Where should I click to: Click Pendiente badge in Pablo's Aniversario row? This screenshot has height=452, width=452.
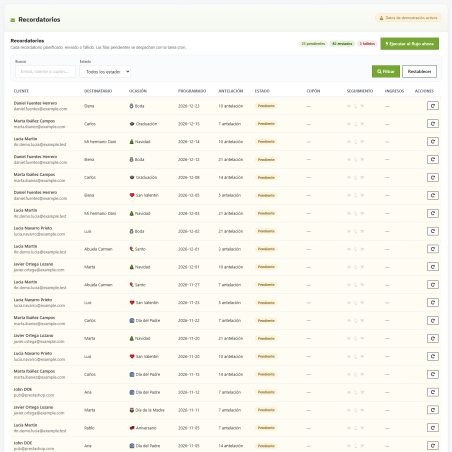click(x=266, y=428)
